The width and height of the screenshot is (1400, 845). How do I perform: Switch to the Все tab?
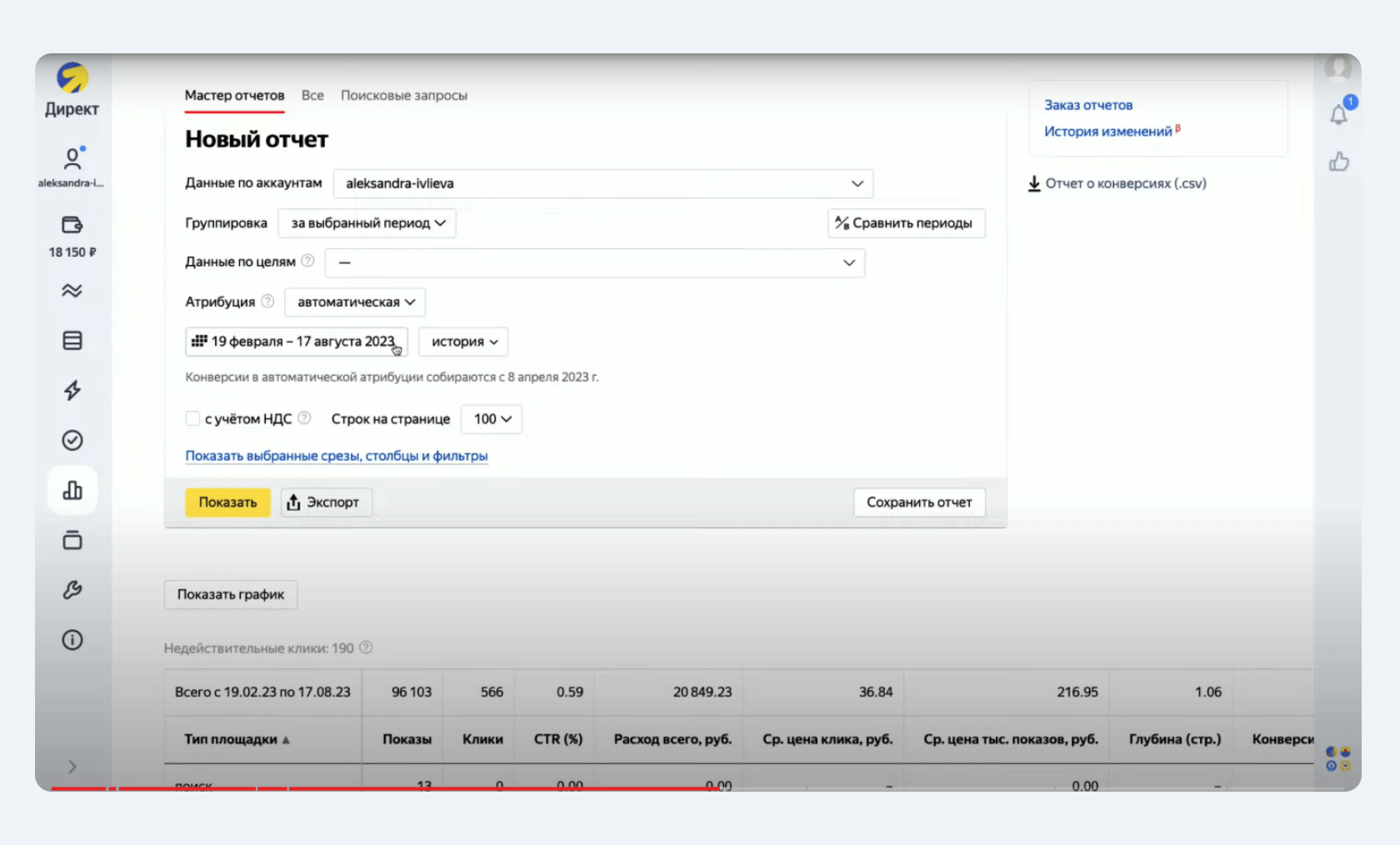coord(312,96)
